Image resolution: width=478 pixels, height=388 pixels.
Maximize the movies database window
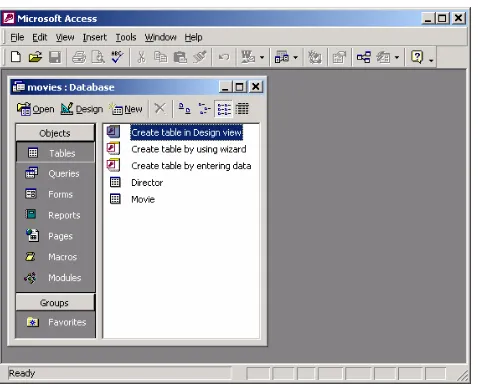pos(239,87)
